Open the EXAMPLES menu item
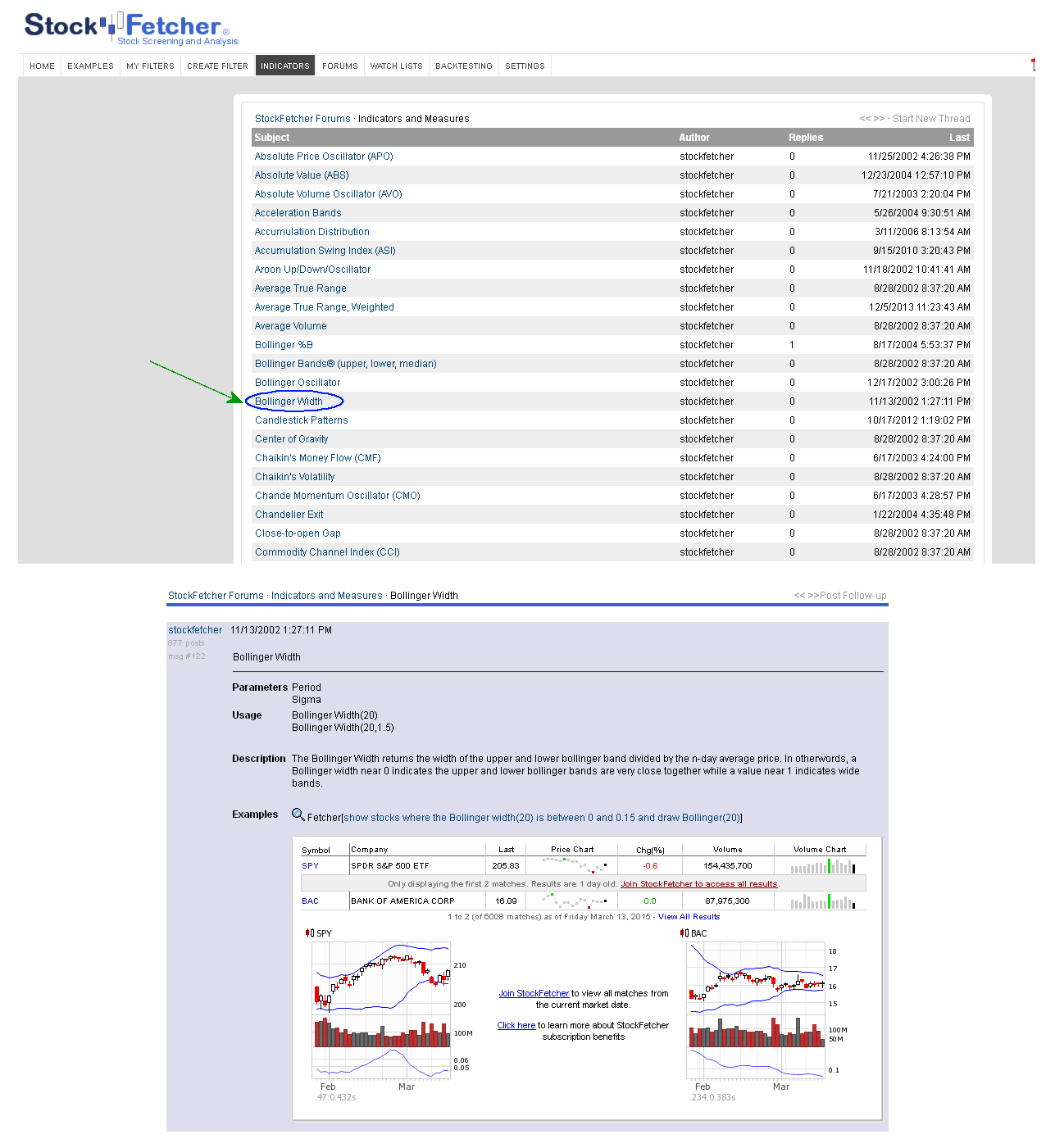 tap(90, 66)
